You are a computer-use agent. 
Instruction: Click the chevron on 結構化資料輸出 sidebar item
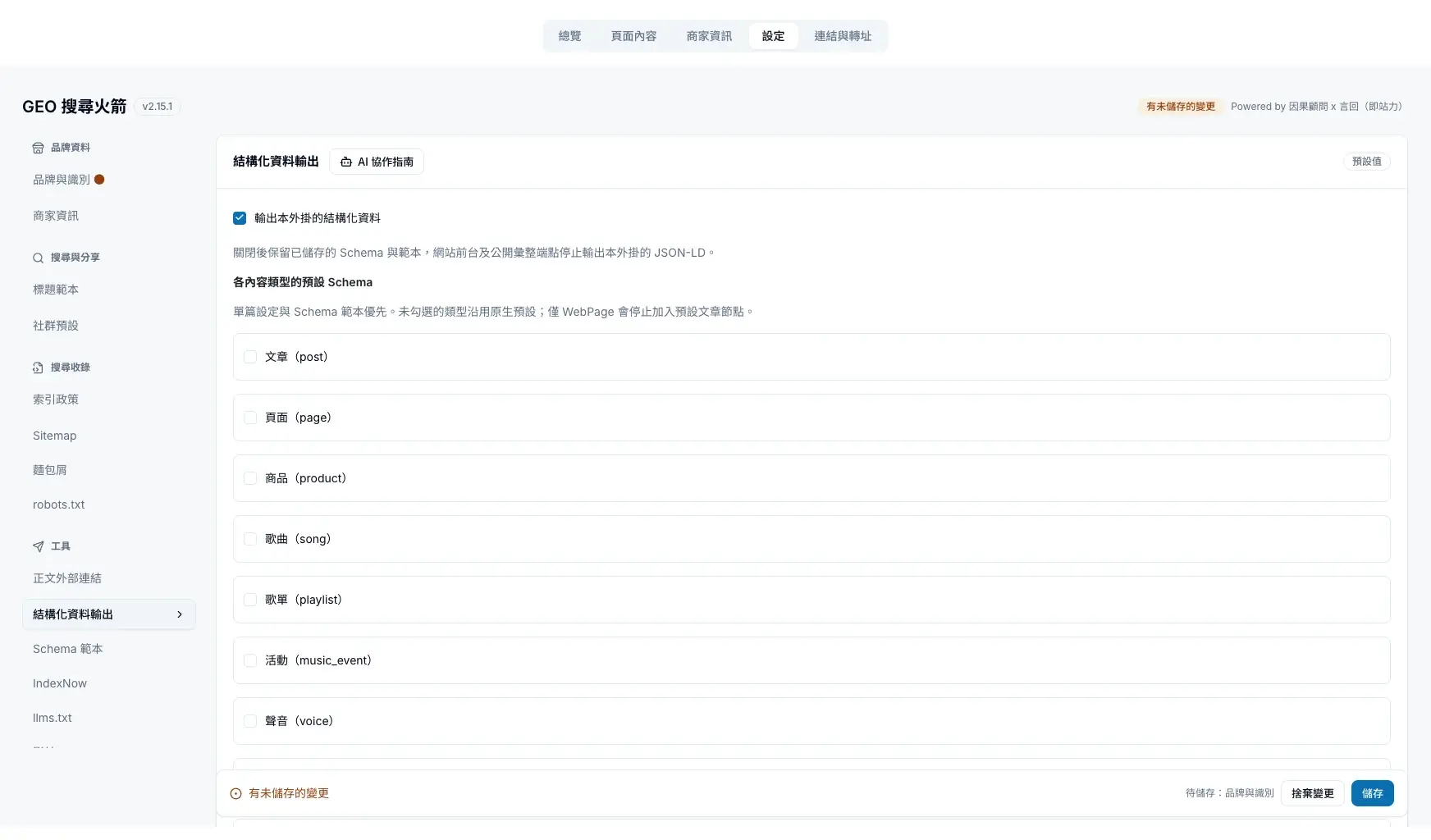click(x=180, y=614)
